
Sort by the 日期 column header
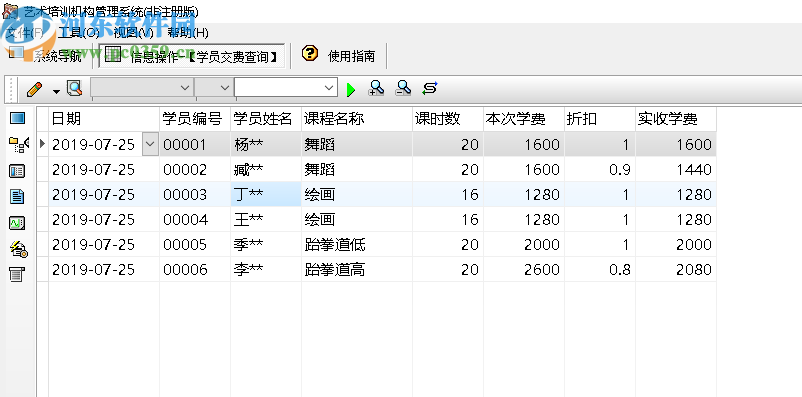[x=104, y=119]
